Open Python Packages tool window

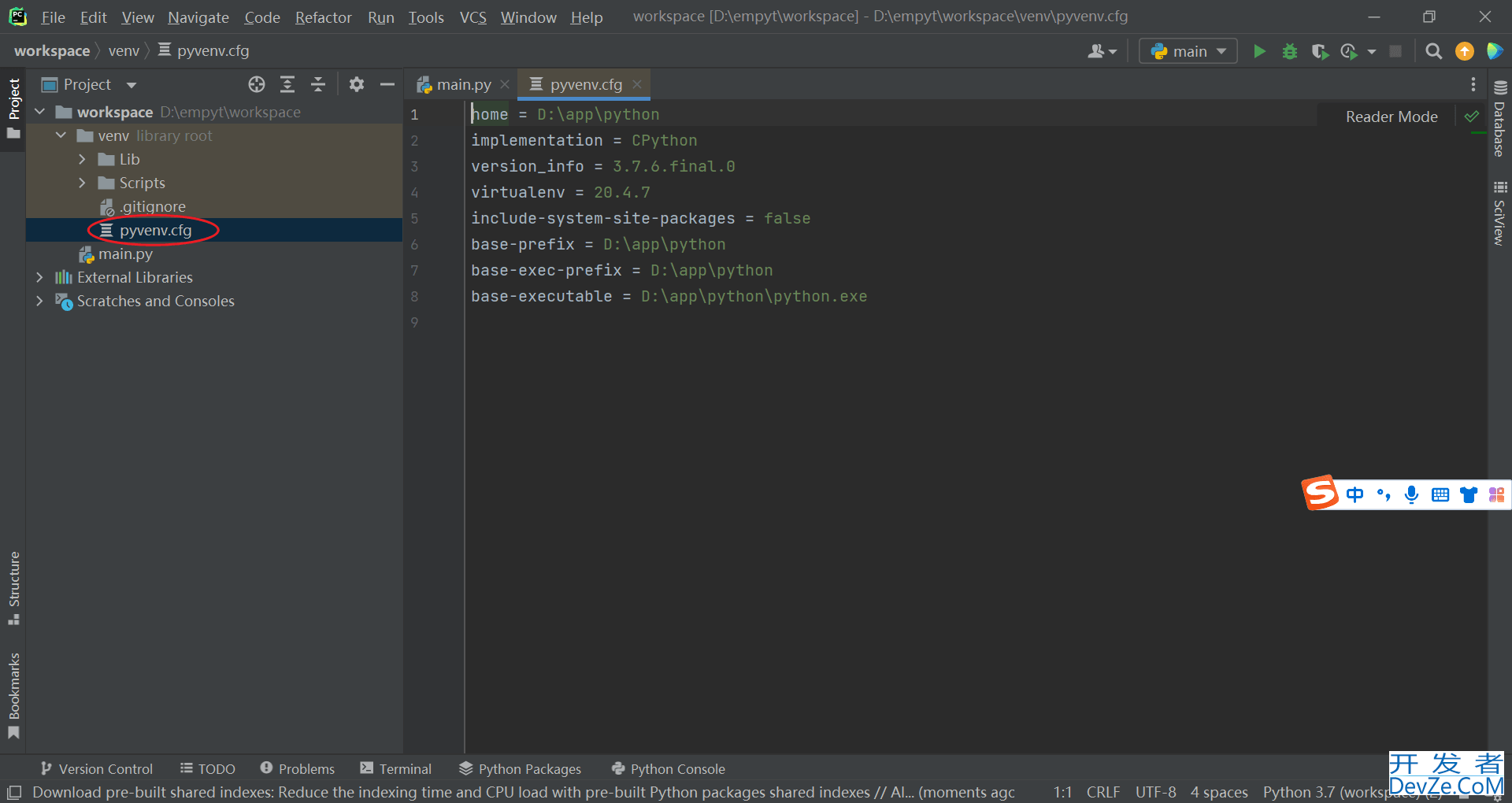click(x=521, y=768)
